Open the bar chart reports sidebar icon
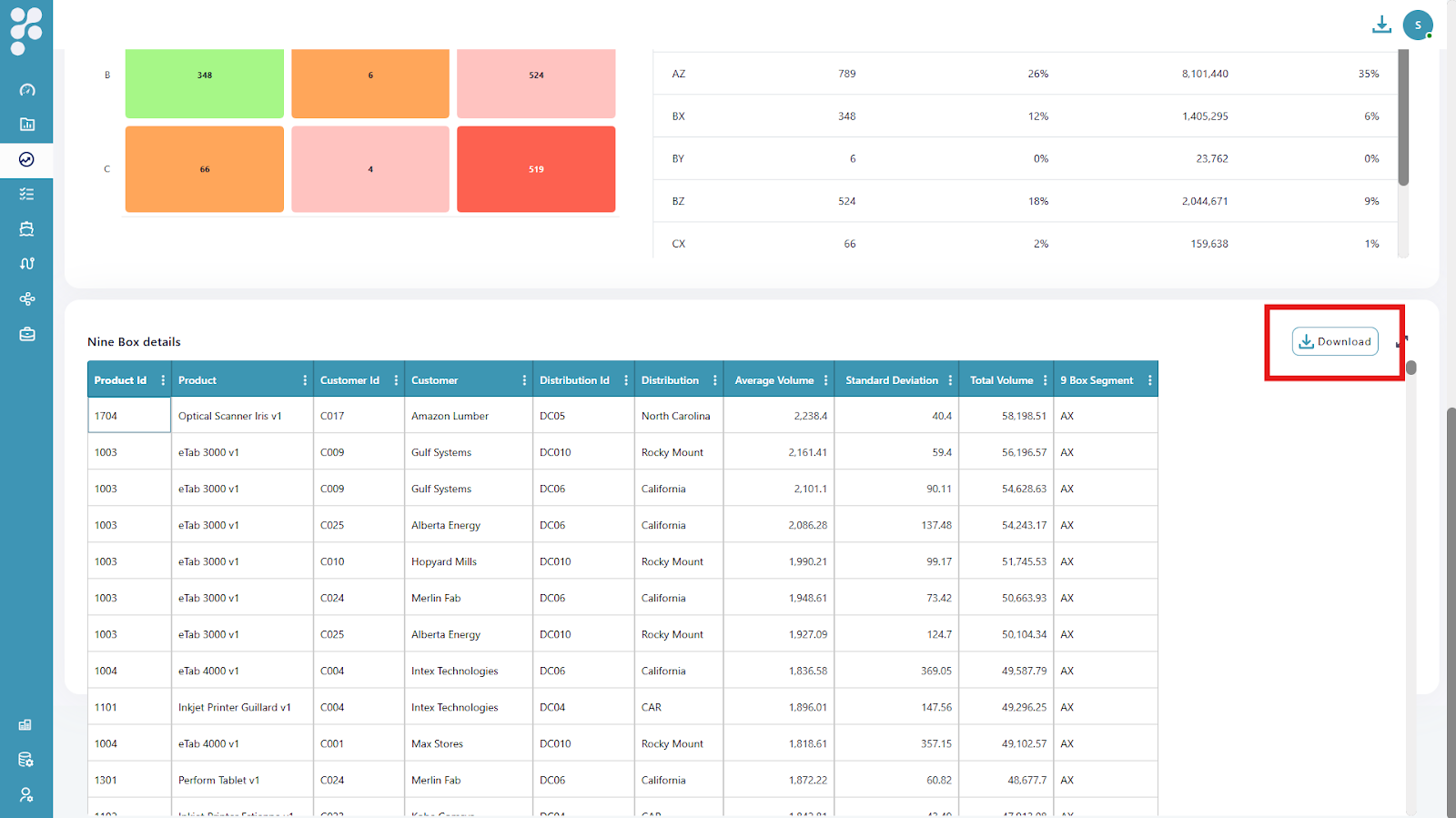 coord(26,125)
